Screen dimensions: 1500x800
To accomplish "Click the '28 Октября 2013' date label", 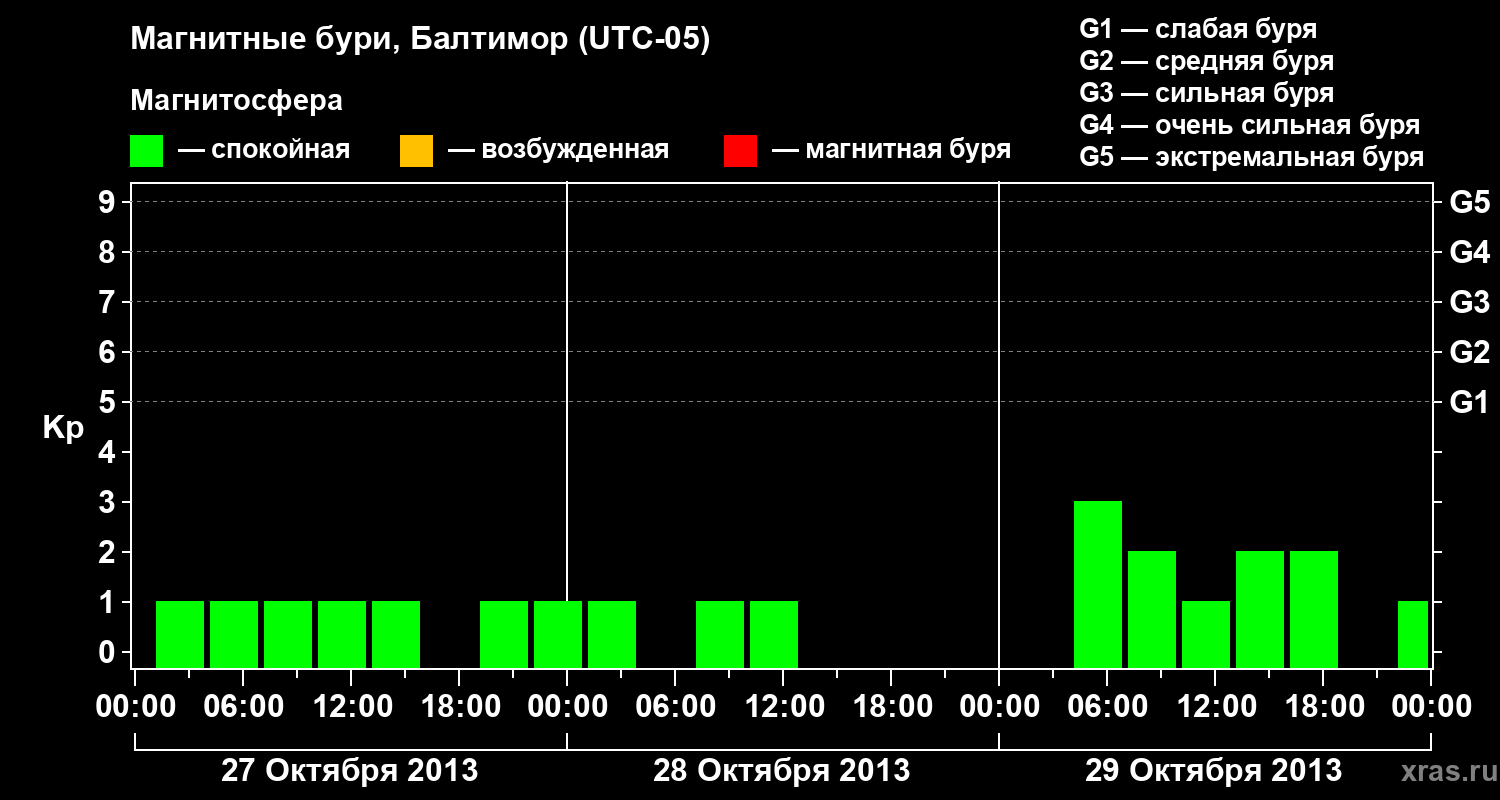I will coord(782,771).
